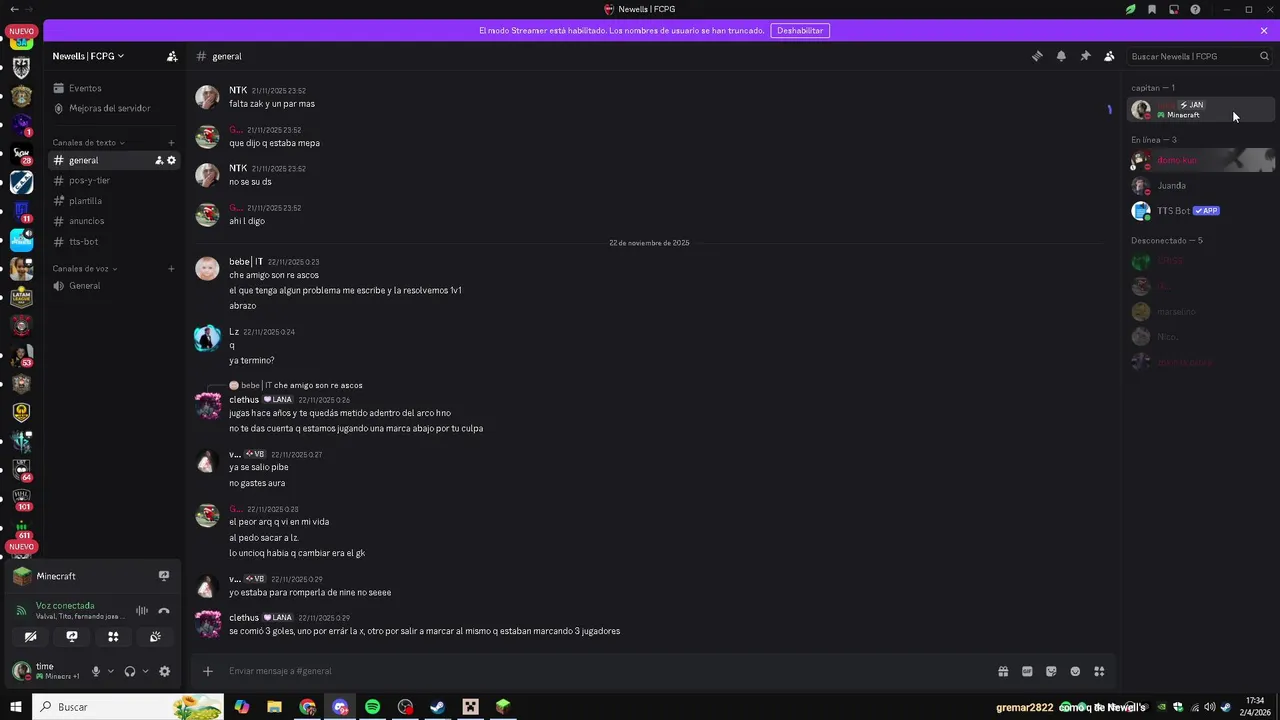Select the general text channel

point(115,160)
